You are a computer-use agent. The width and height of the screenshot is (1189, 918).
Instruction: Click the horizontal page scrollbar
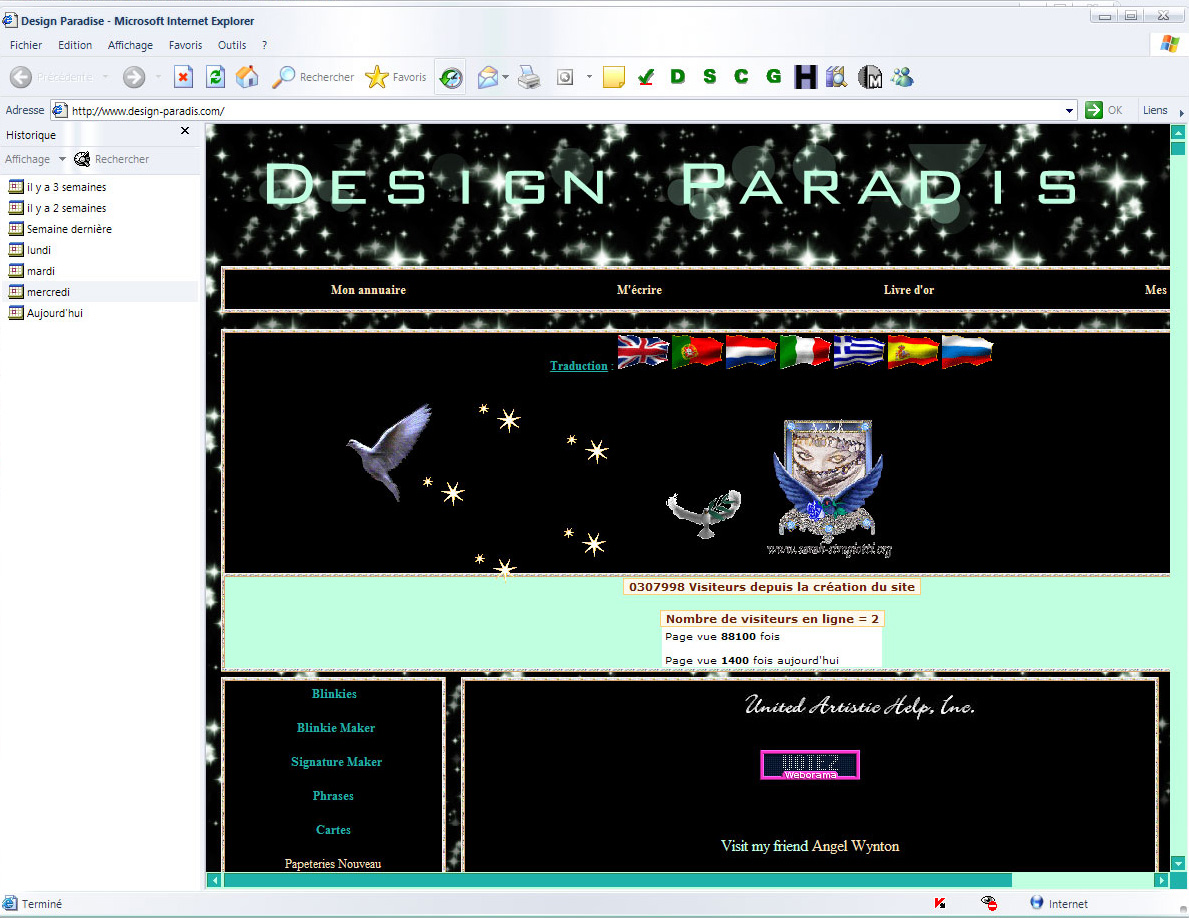pos(617,880)
